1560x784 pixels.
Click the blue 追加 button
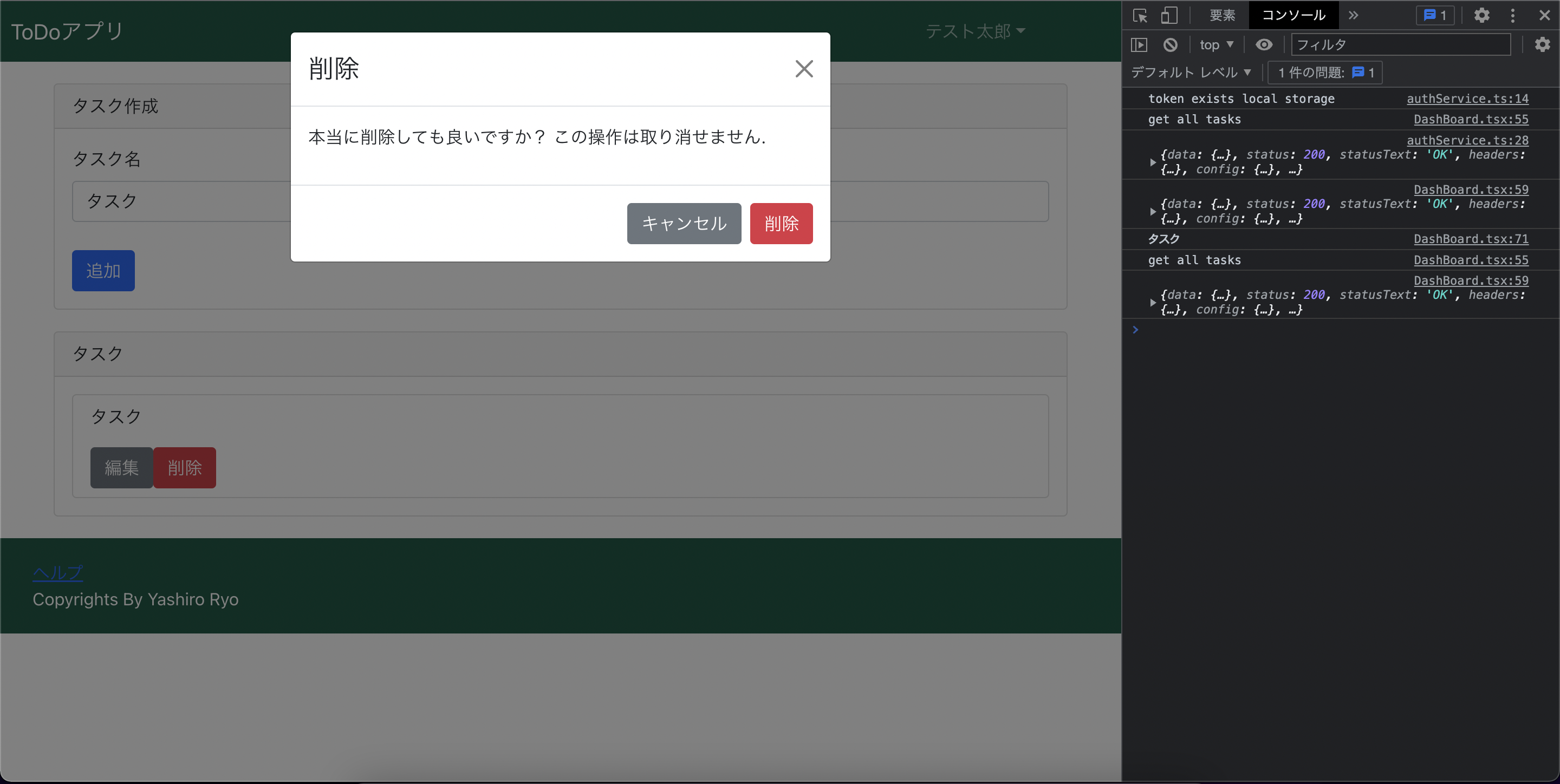tap(103, 271)
